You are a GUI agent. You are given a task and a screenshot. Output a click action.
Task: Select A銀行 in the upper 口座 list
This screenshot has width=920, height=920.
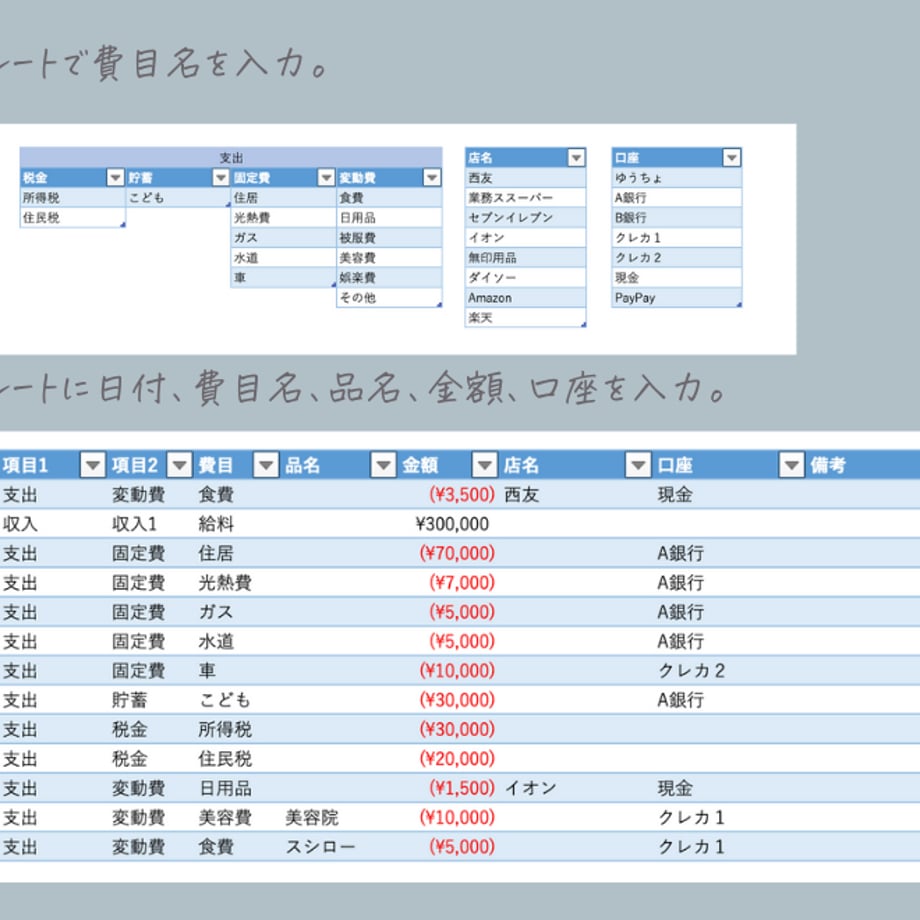(677, 198)
